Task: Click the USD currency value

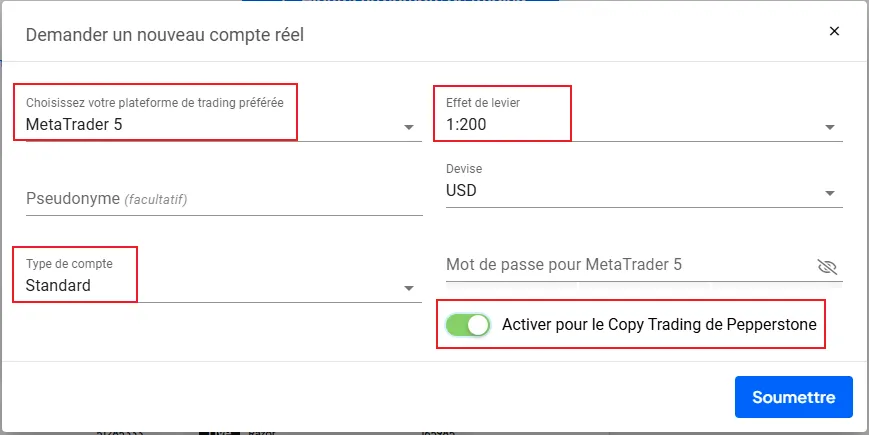Action: pyautogui.click(x=461, y=190)
